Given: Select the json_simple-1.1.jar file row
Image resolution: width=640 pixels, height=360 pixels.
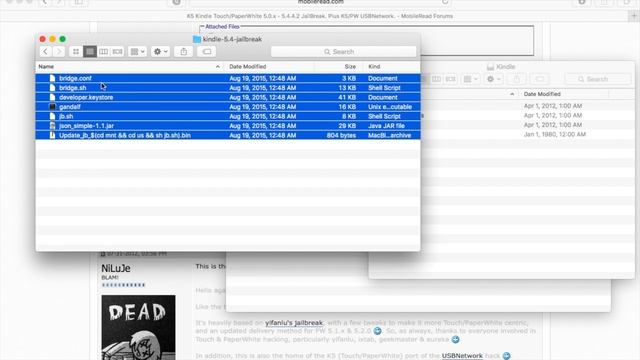Looking at the screenshot, I should (x=228, y=126).
